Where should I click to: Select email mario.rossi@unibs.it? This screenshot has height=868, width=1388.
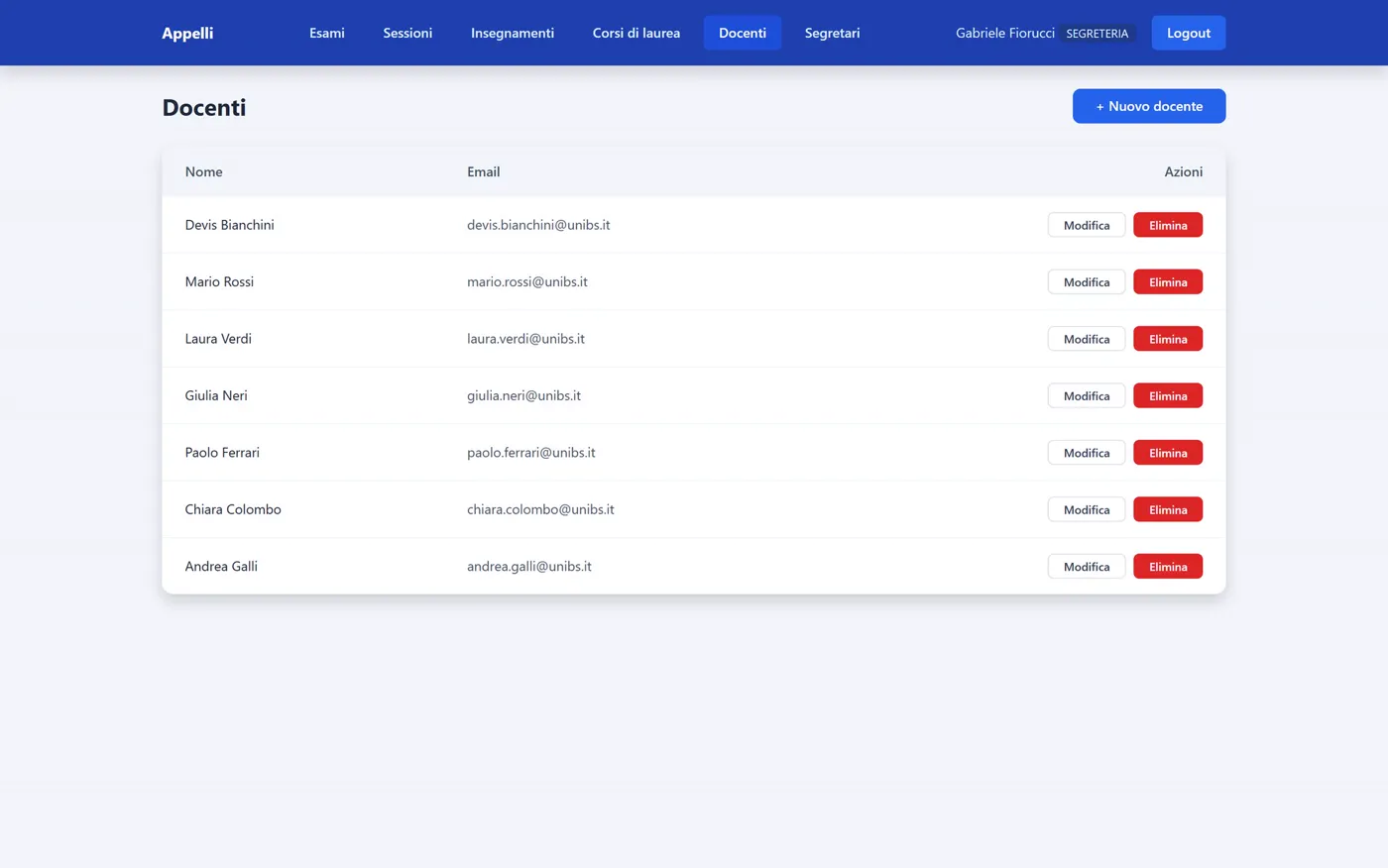(x=527, y=281)
